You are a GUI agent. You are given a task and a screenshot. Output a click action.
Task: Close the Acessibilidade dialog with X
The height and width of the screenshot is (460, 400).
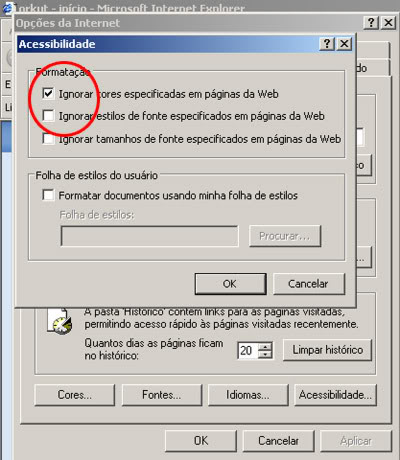coord(344,44)
